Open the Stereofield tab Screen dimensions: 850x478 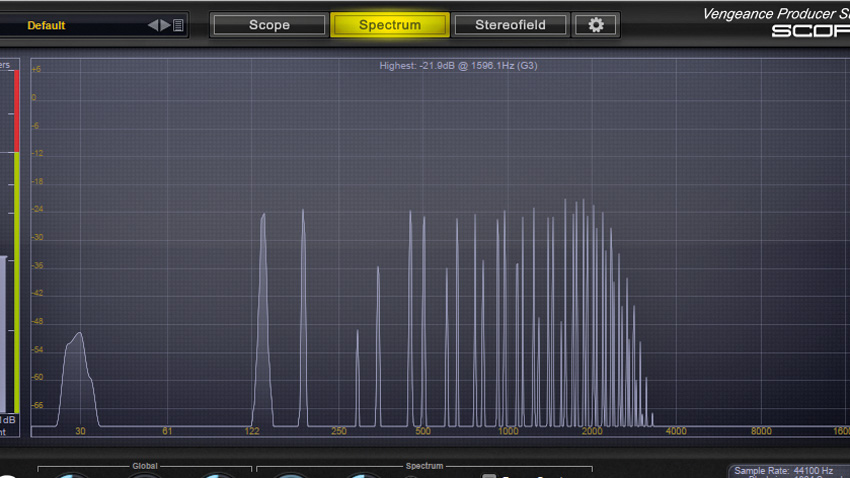tap(510, 25)
